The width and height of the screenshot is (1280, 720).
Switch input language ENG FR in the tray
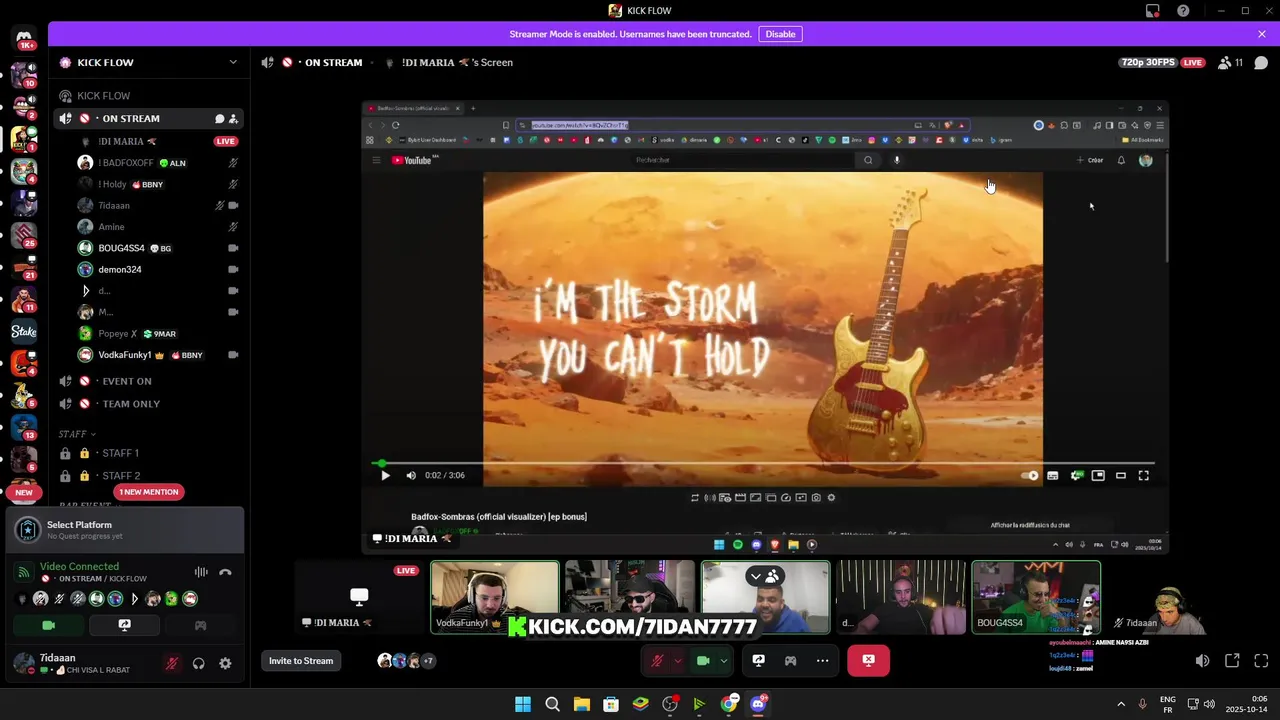pos(1167,704)
